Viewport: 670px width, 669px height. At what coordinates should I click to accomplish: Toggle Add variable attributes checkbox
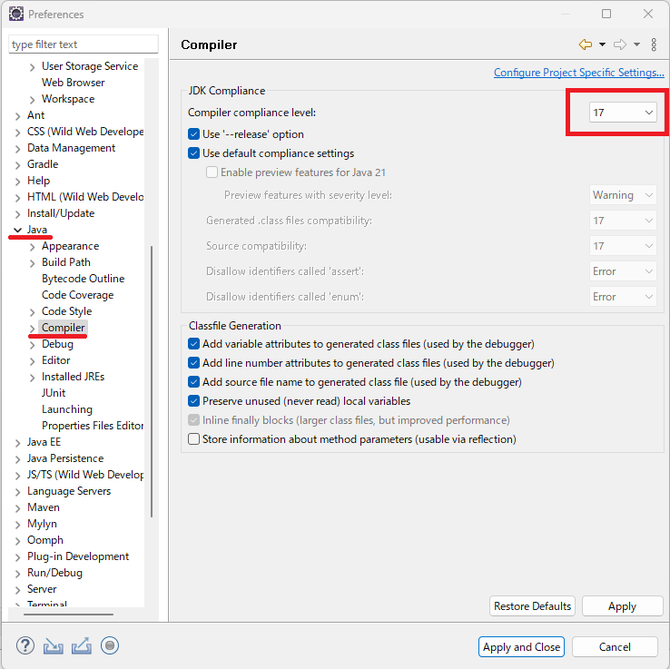click(194, 344)
